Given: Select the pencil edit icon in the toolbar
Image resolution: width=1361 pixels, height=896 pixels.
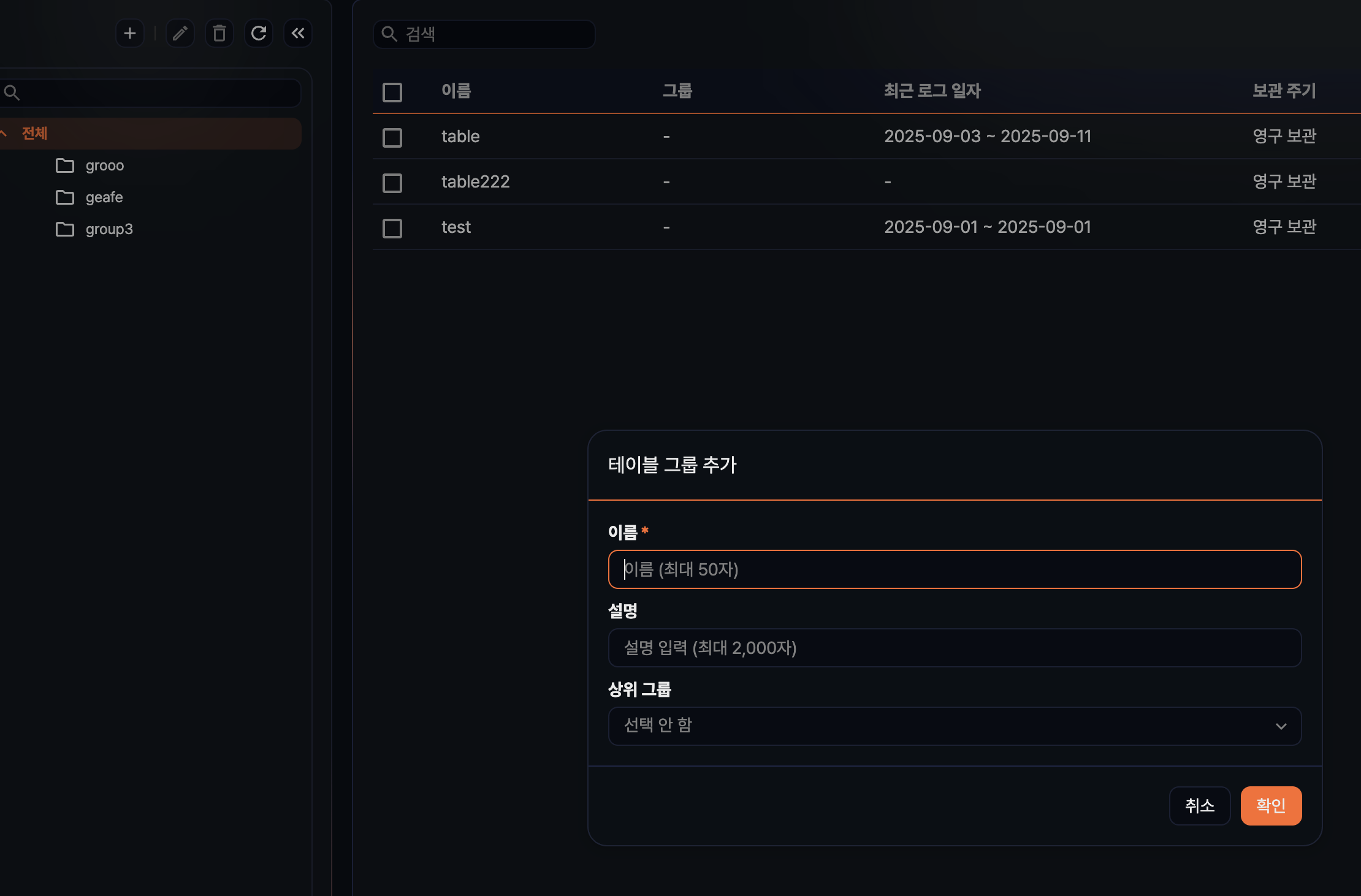Looking at the screenshot, I should (180, 34).
